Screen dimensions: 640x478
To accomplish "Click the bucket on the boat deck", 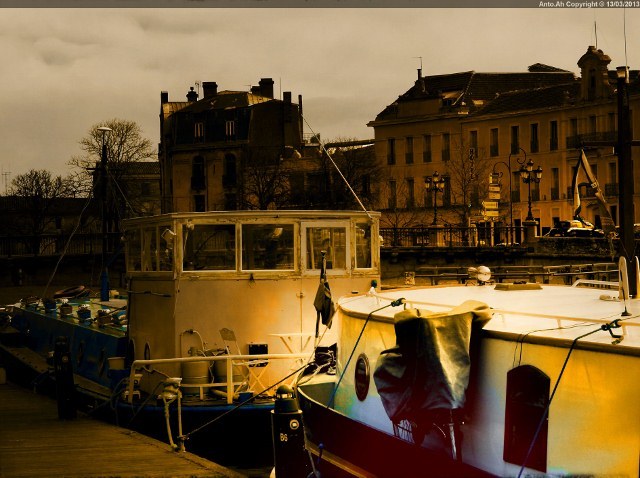I will coord(194,372).
